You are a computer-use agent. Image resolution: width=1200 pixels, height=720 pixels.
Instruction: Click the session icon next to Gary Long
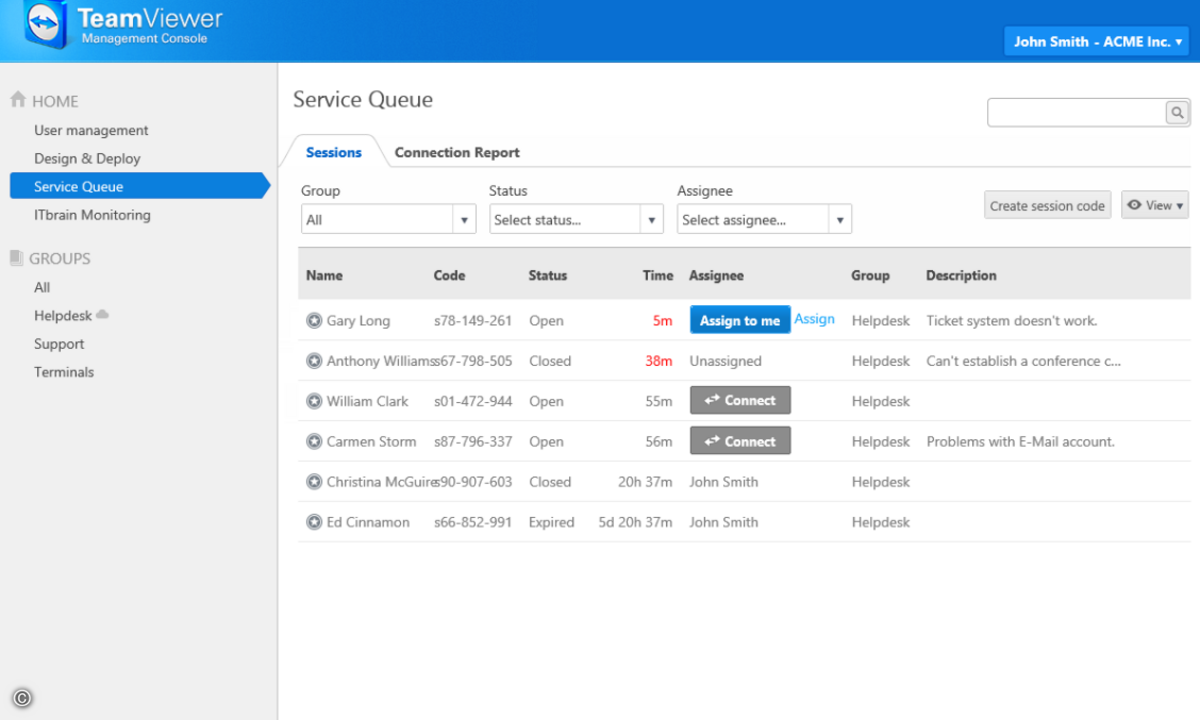pyautogui.click(x=314, y=321)
